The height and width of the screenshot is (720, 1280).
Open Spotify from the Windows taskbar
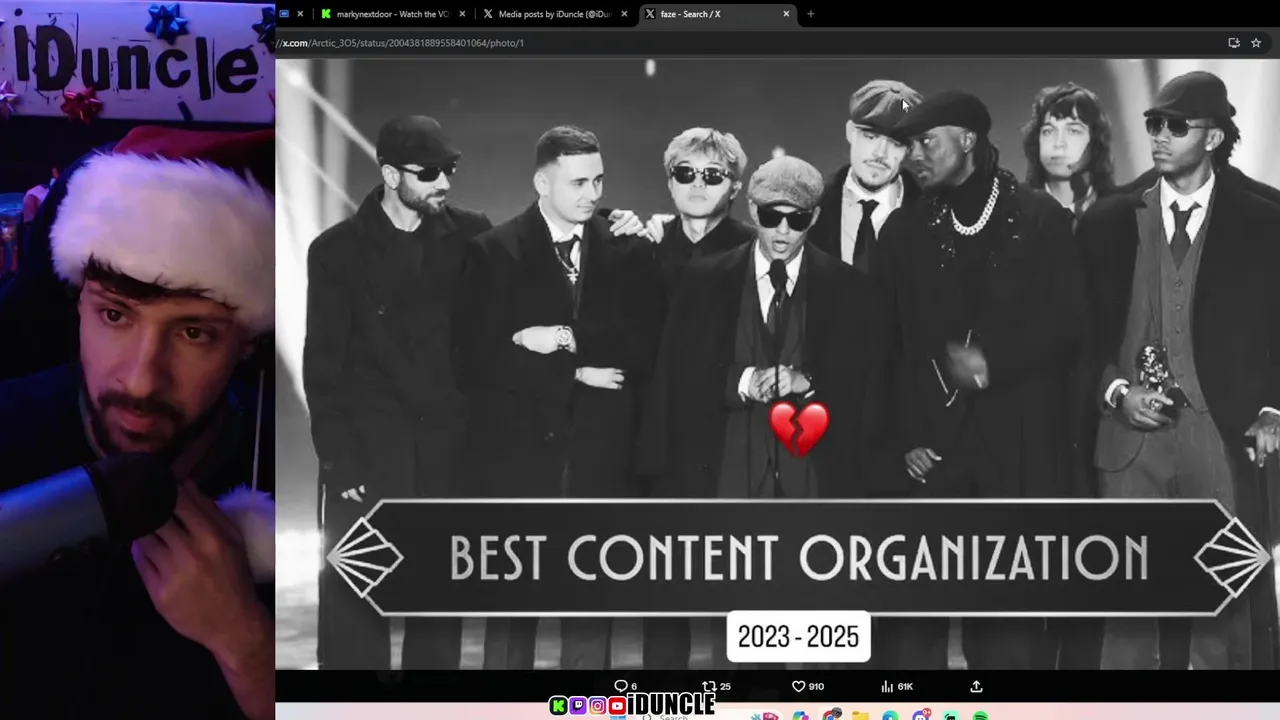[980, 716]
